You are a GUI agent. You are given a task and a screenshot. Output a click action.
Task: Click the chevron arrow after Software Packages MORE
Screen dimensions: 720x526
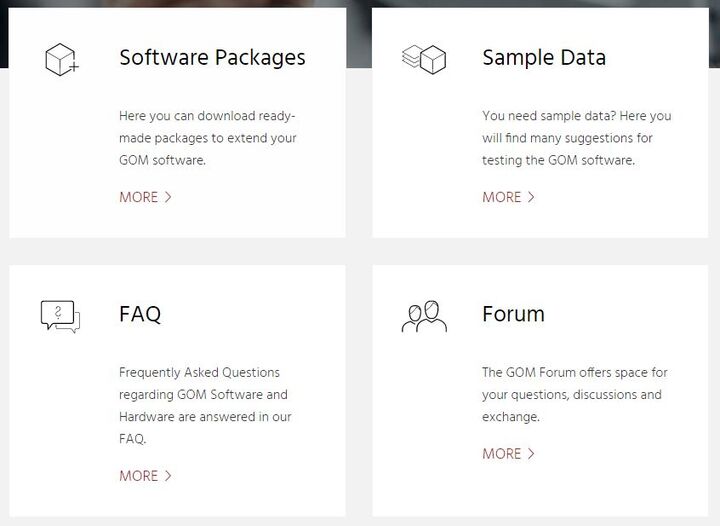pos(168,197)
